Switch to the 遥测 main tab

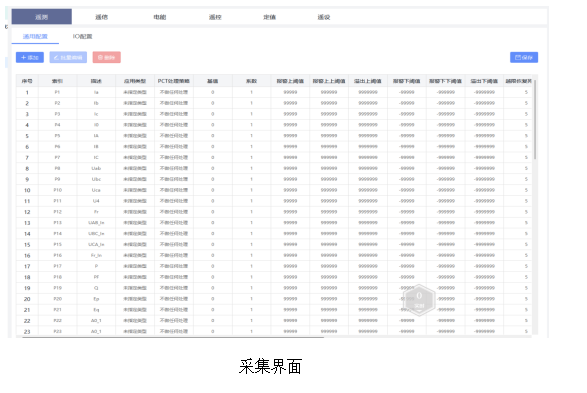42,17
